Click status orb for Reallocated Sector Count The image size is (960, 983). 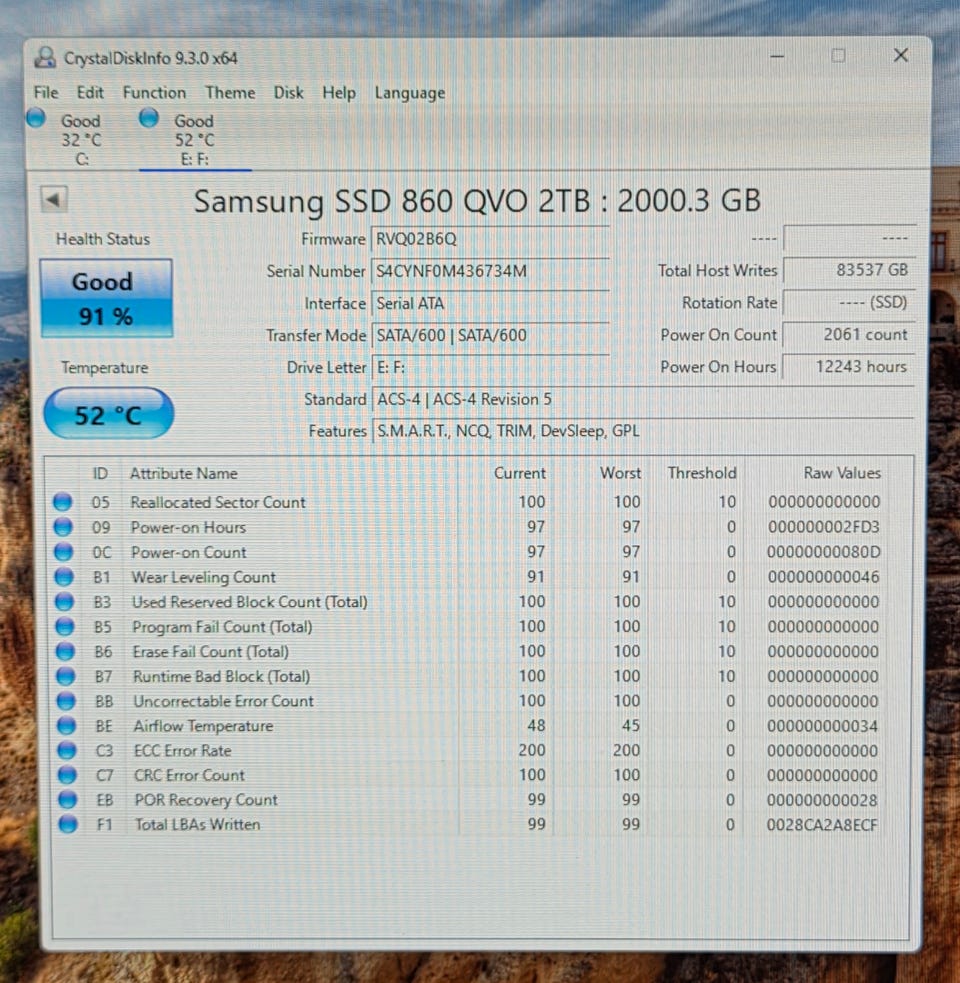pos(62,502)
